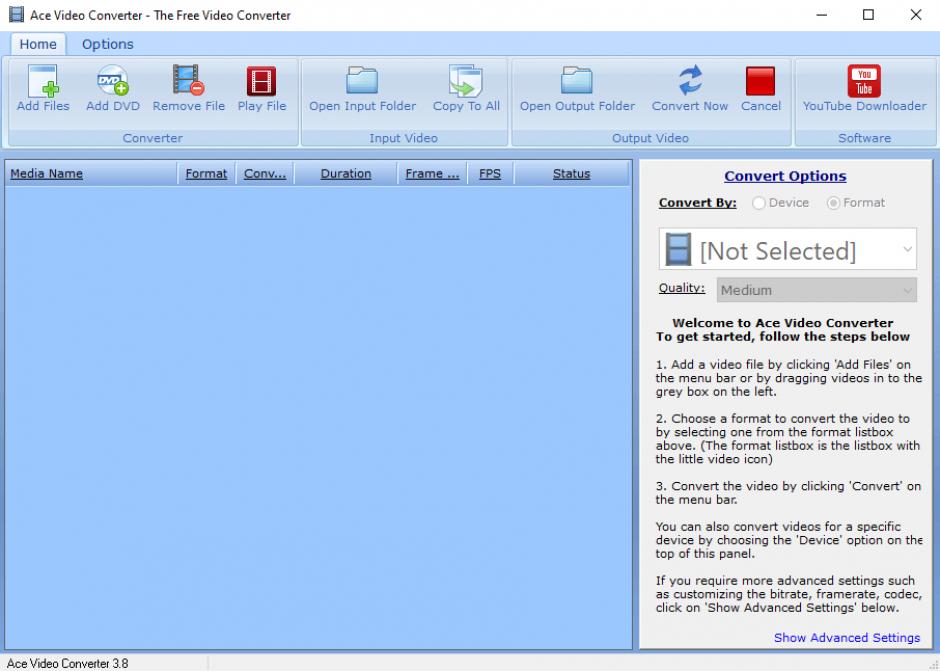Click the FPS column header
Screen dimensions: 940x671
(x=490, y=174)
